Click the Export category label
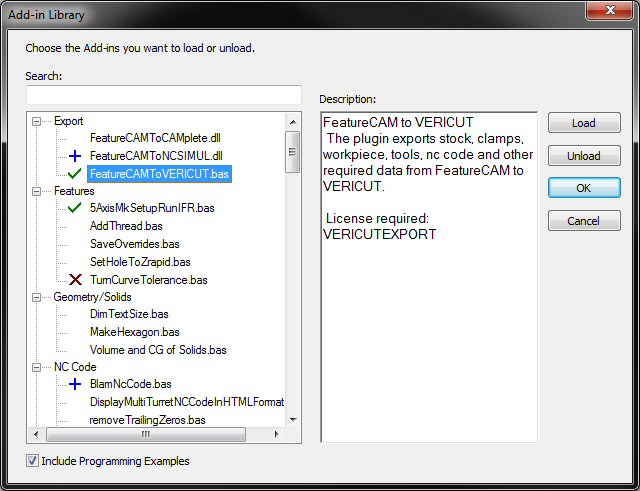Viewport: 640px width, 491px height. pos(69,121)
